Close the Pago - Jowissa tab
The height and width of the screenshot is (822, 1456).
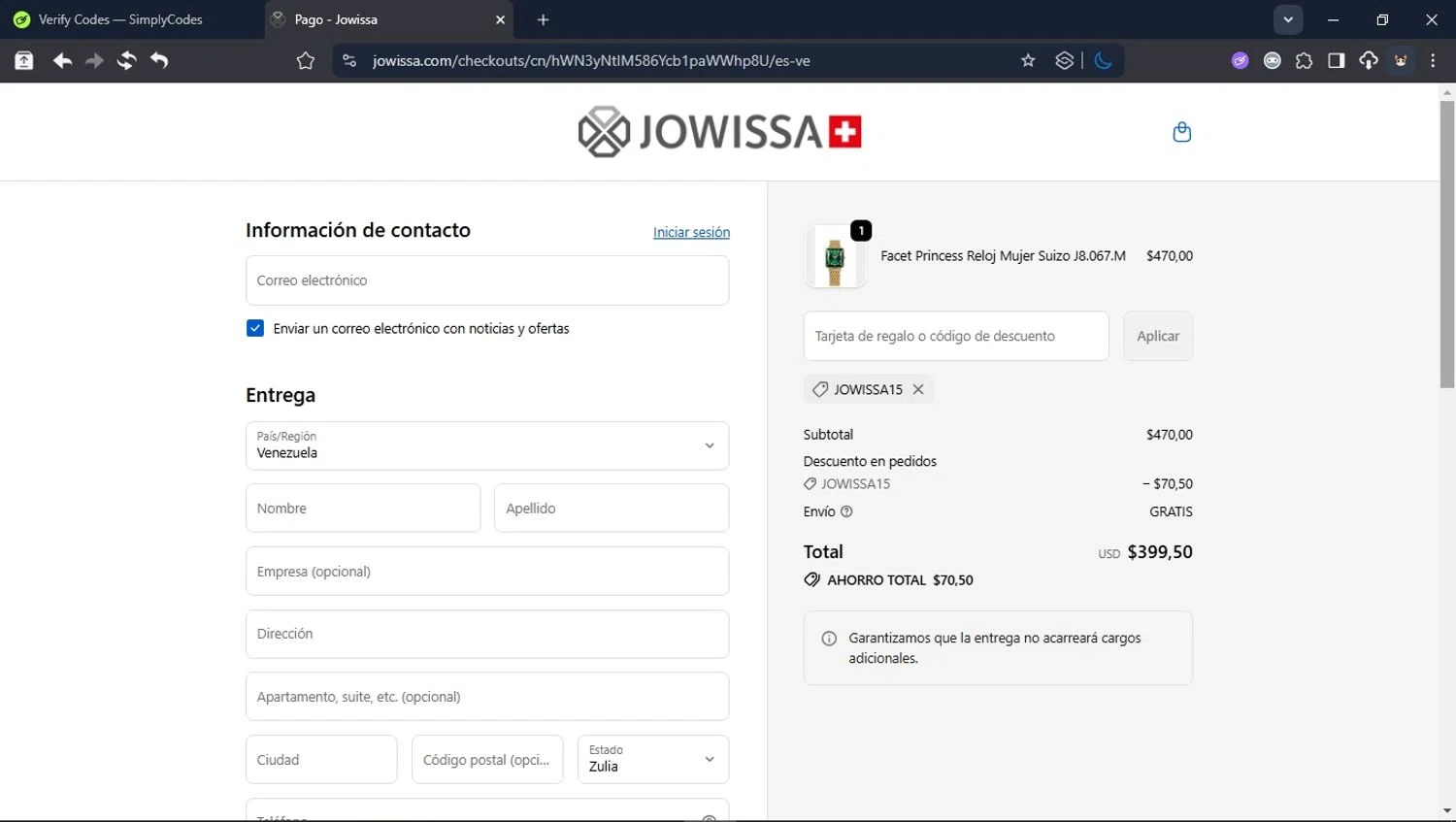pyautogui.click(x=500, y=19)
